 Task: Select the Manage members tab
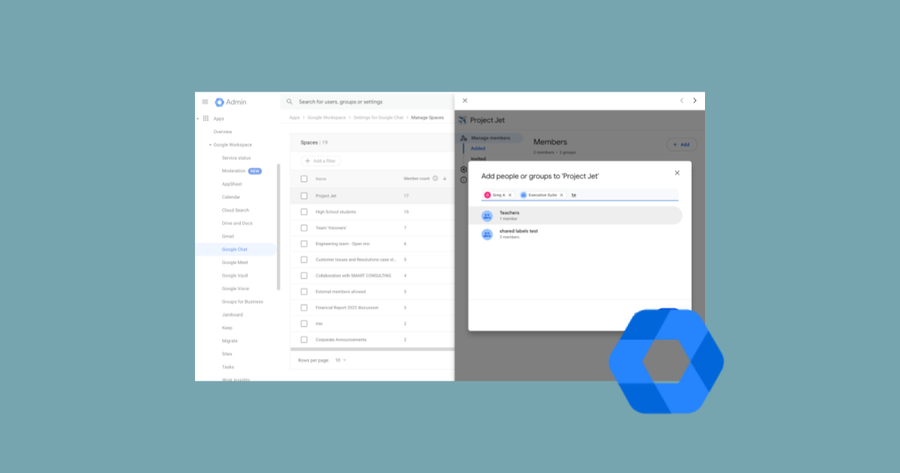(490, 138)
